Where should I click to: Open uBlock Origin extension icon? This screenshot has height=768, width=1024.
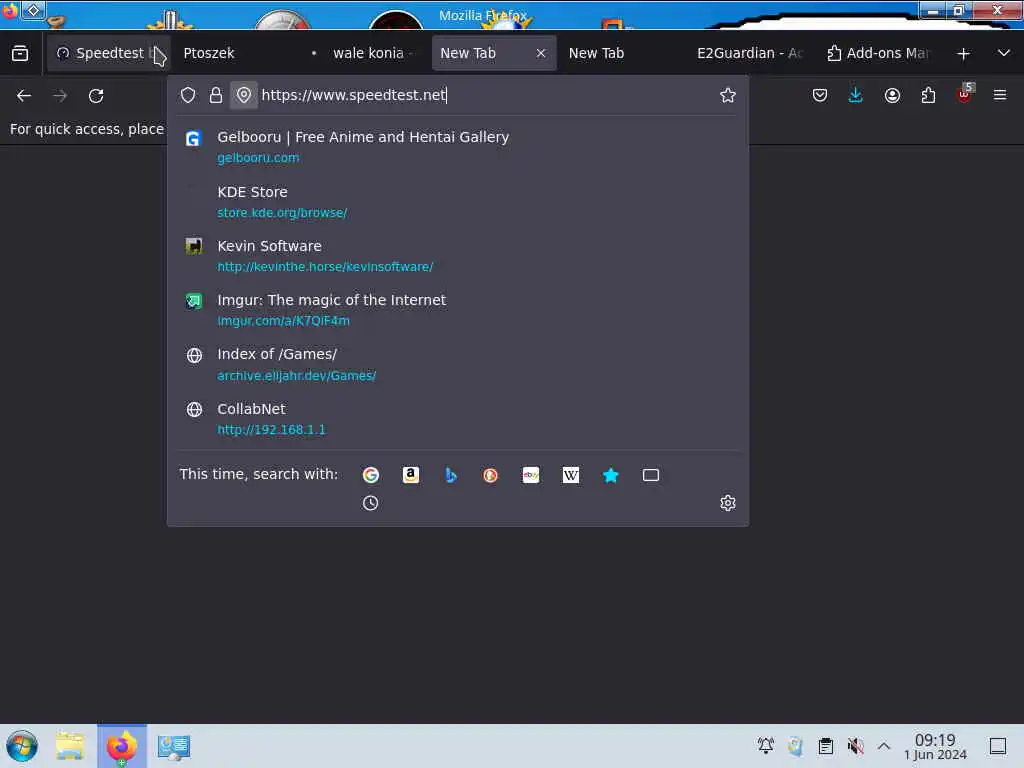[x=965, y=94]
